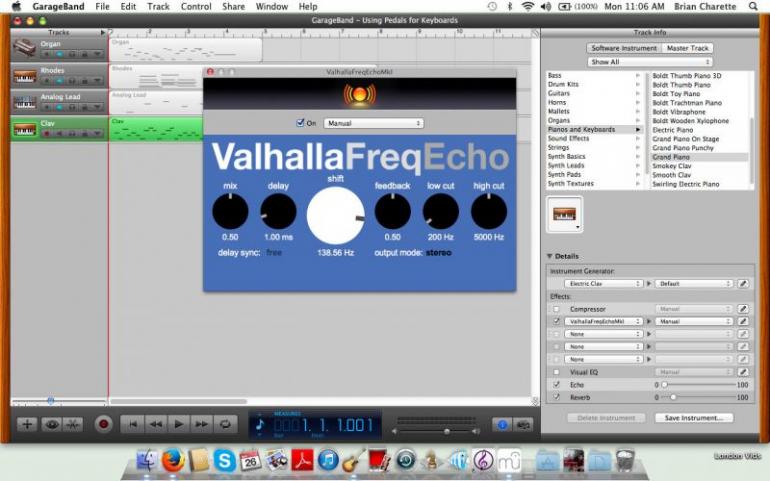This screenshot has width=770, height=481.
Task: Open the Manual preset dropdown beside ValhallaFreqEchoMkI
Action: 694,321
